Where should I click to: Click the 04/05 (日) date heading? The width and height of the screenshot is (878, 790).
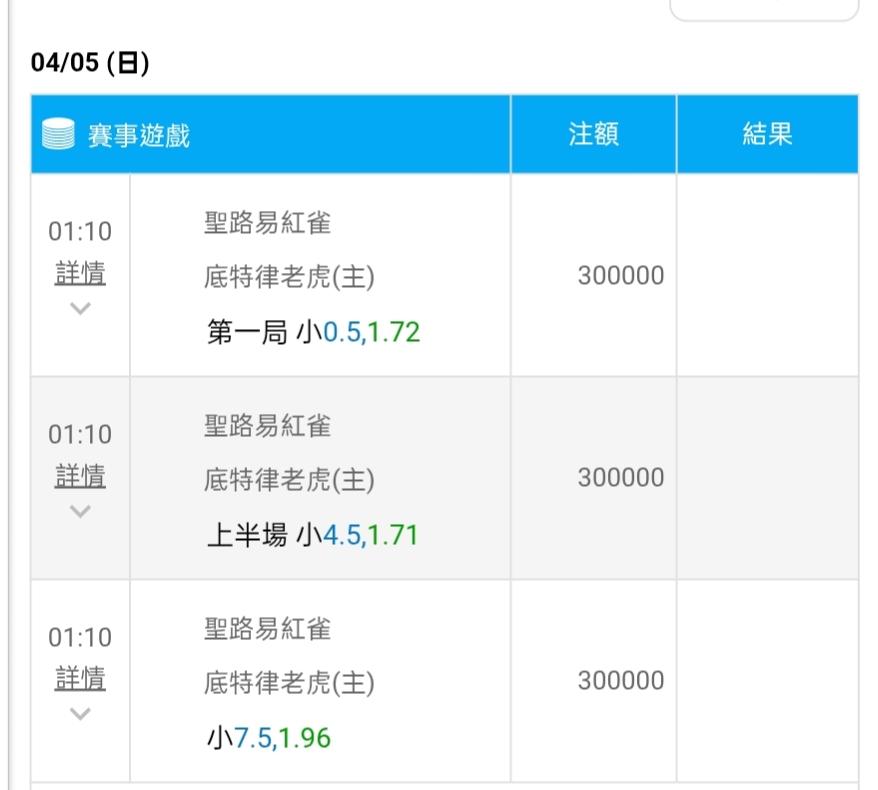[x=90, y=63]
